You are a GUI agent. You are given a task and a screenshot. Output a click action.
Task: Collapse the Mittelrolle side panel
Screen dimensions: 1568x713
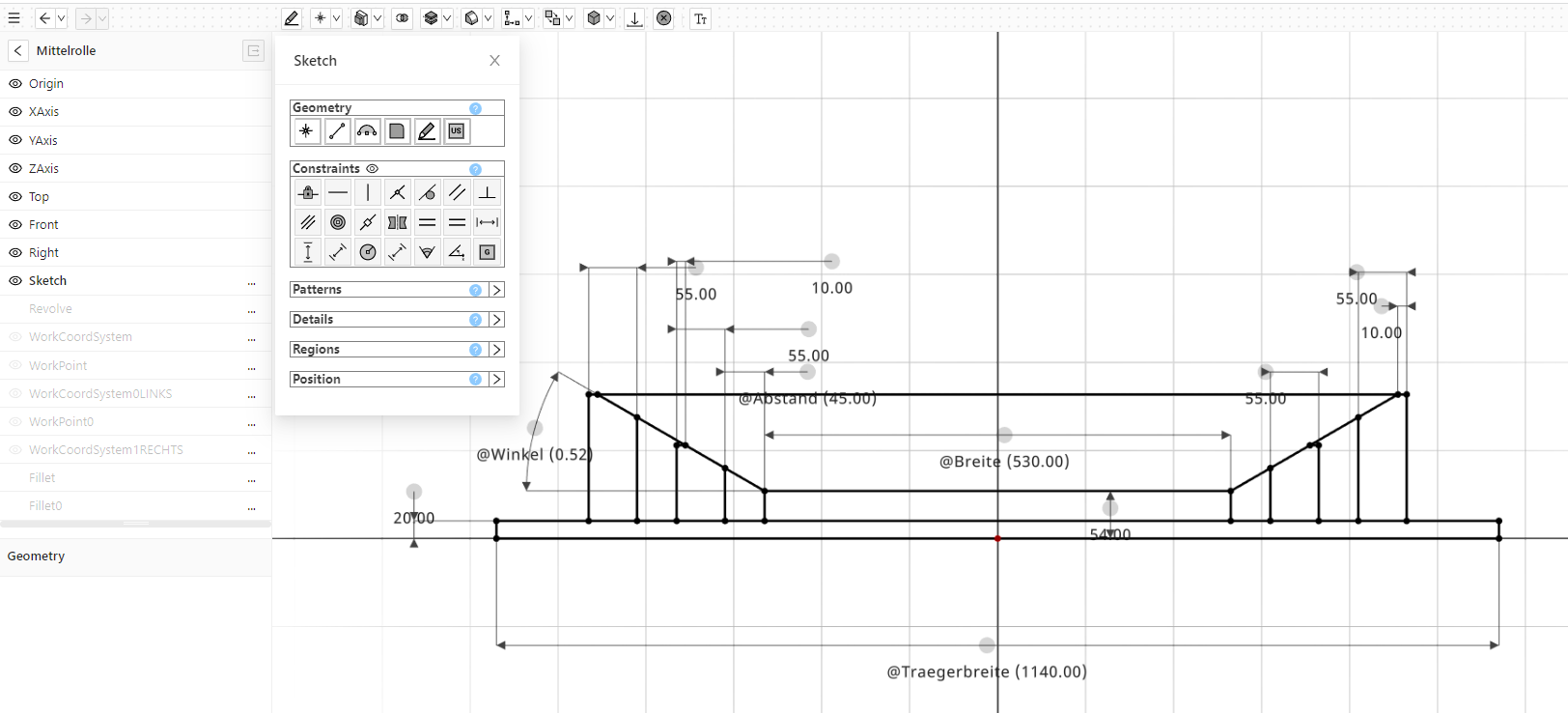click(x=253, y=50)
